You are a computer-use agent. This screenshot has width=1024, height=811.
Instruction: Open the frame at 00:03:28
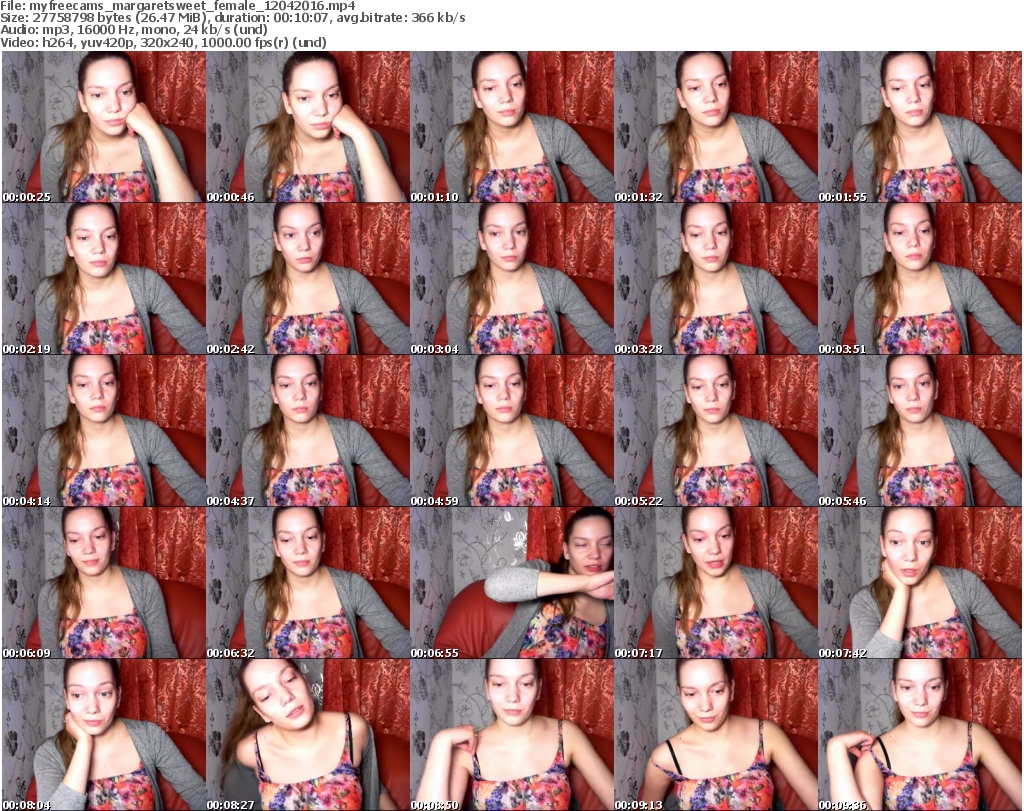[716, 279]
